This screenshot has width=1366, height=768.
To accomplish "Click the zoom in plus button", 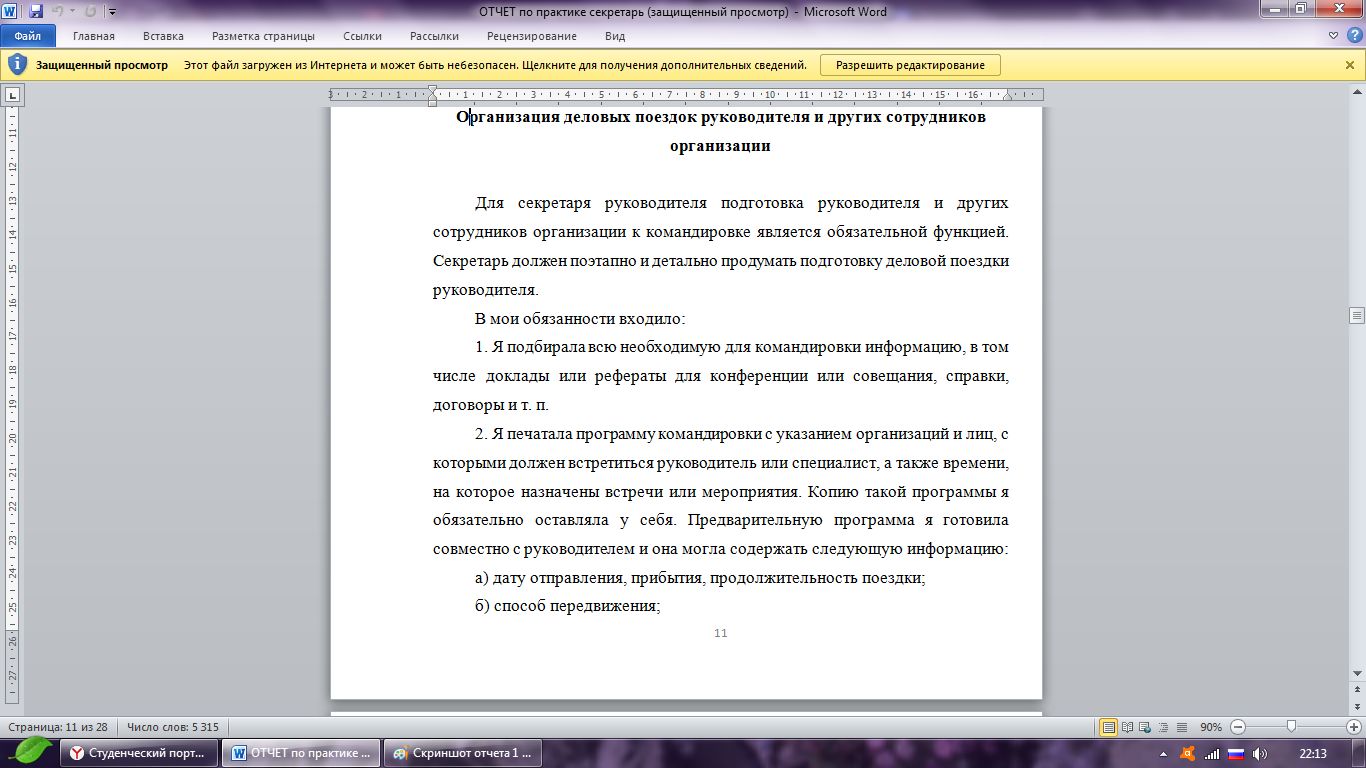I will pyautogui.click(x=1354, y=727).
